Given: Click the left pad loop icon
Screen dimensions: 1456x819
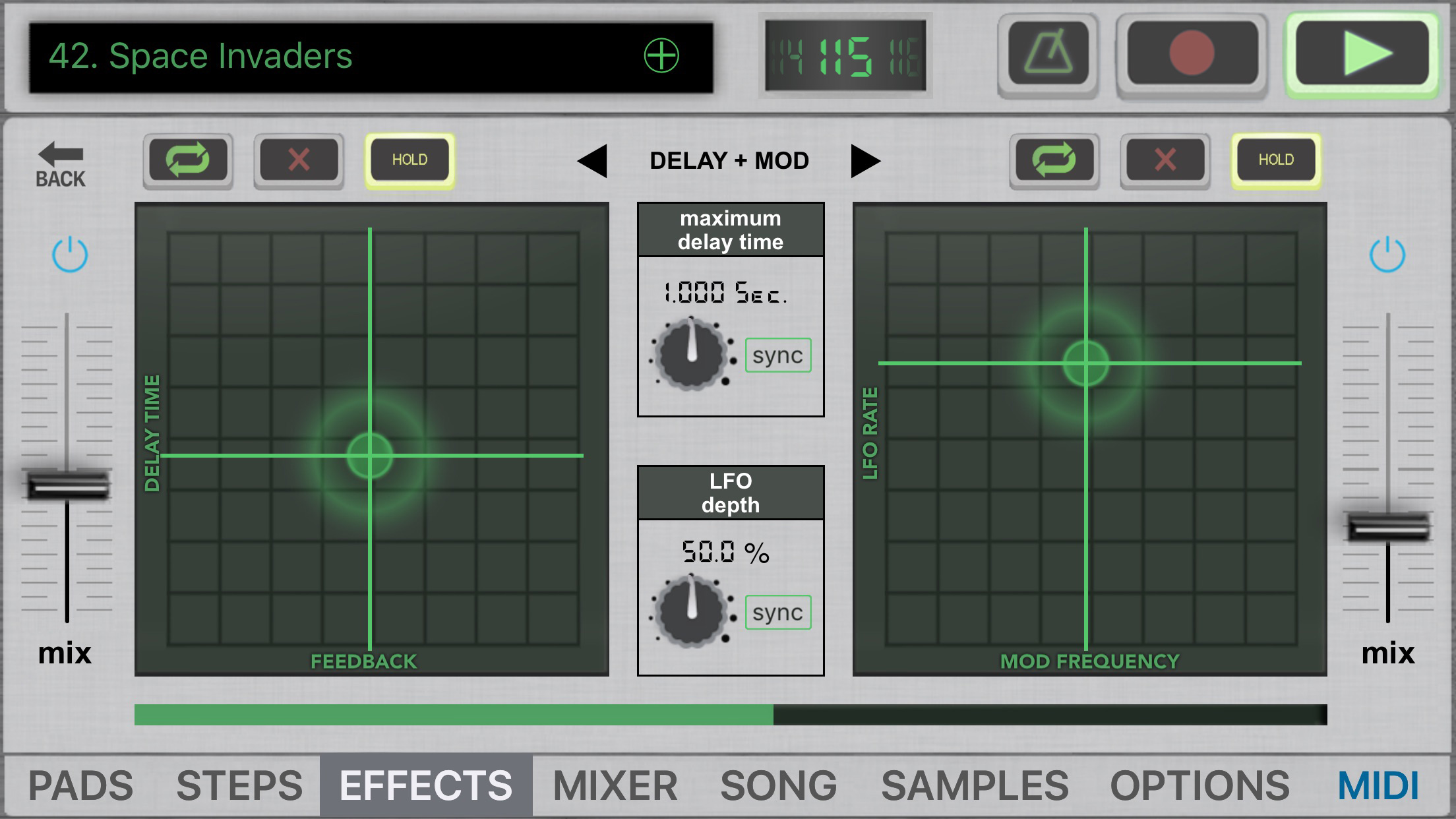Looking at the screenshot, I should [x=188, y=160].
